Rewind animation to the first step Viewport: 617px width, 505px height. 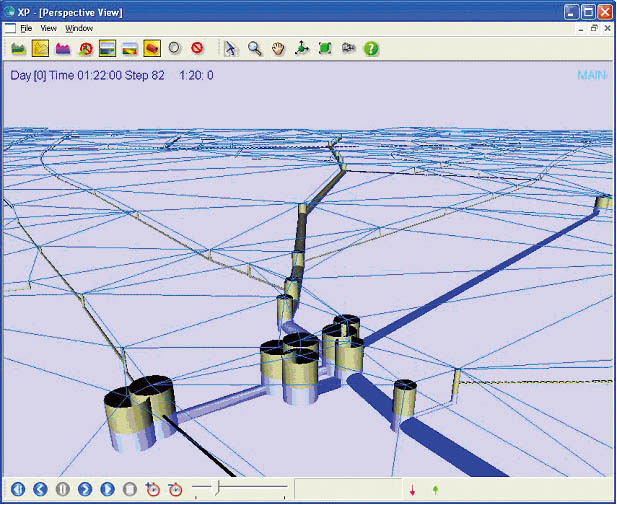click(x=18, y=490)
